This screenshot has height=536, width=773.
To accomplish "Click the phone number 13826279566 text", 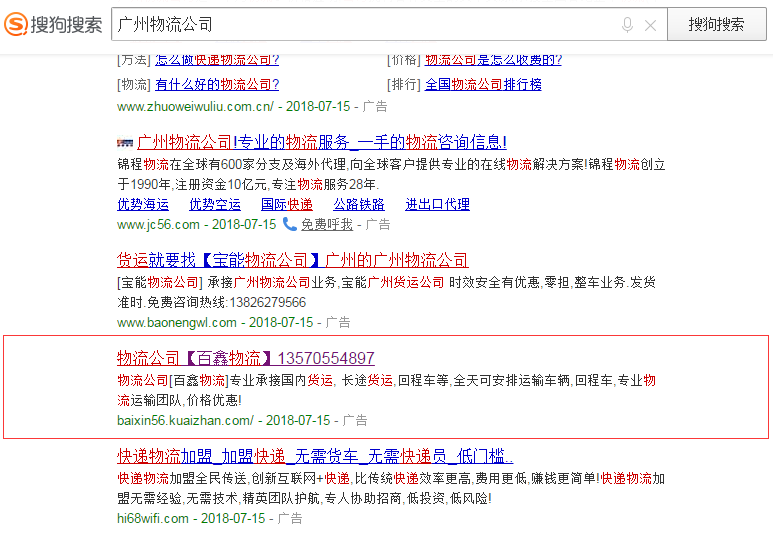I will pos(268,302).
